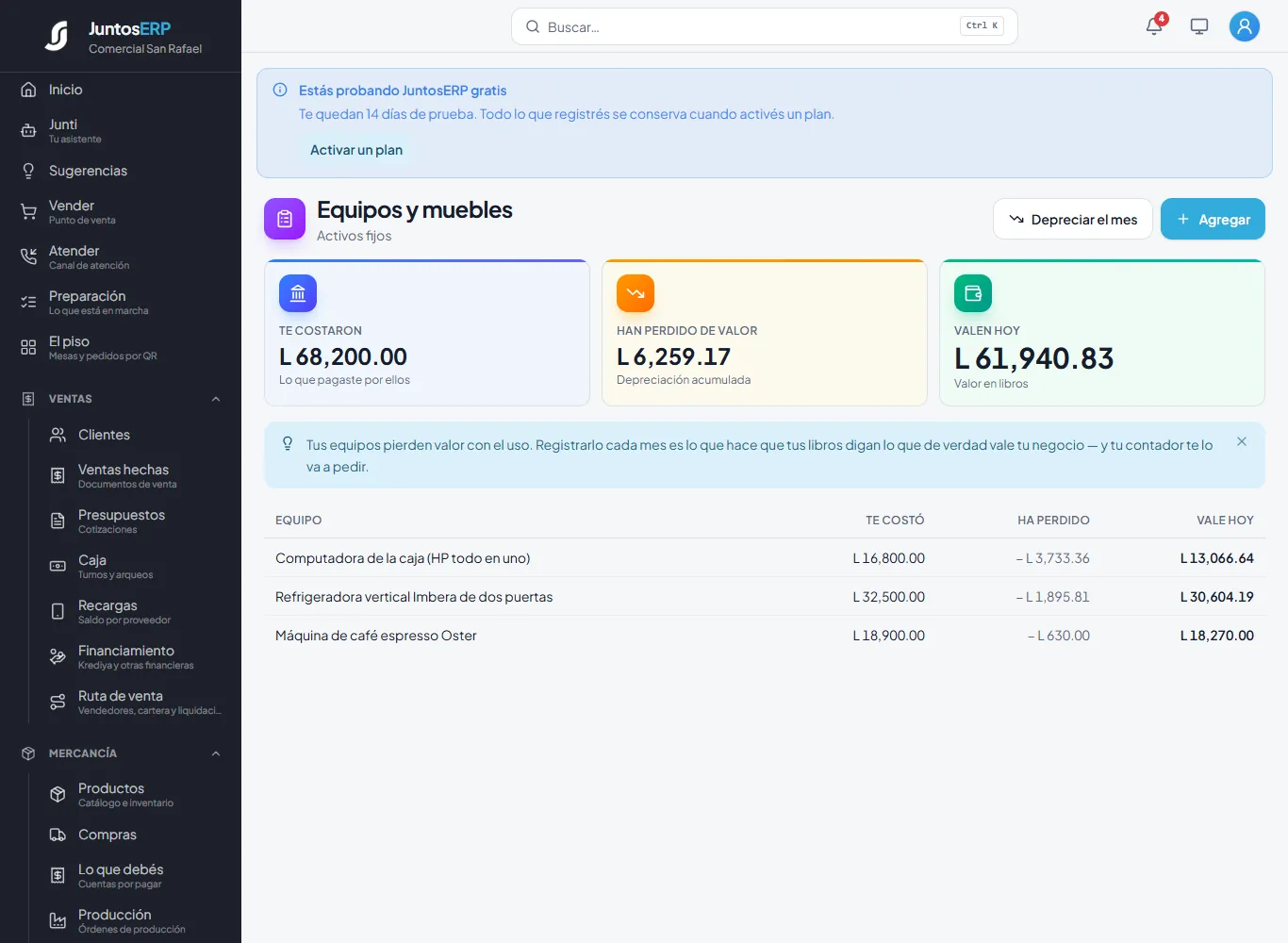Viewport: 1288px width, 943px height.
Task: Click the Vender shopping cart icon
Action: pyautogui.click(x=28, y=212)
